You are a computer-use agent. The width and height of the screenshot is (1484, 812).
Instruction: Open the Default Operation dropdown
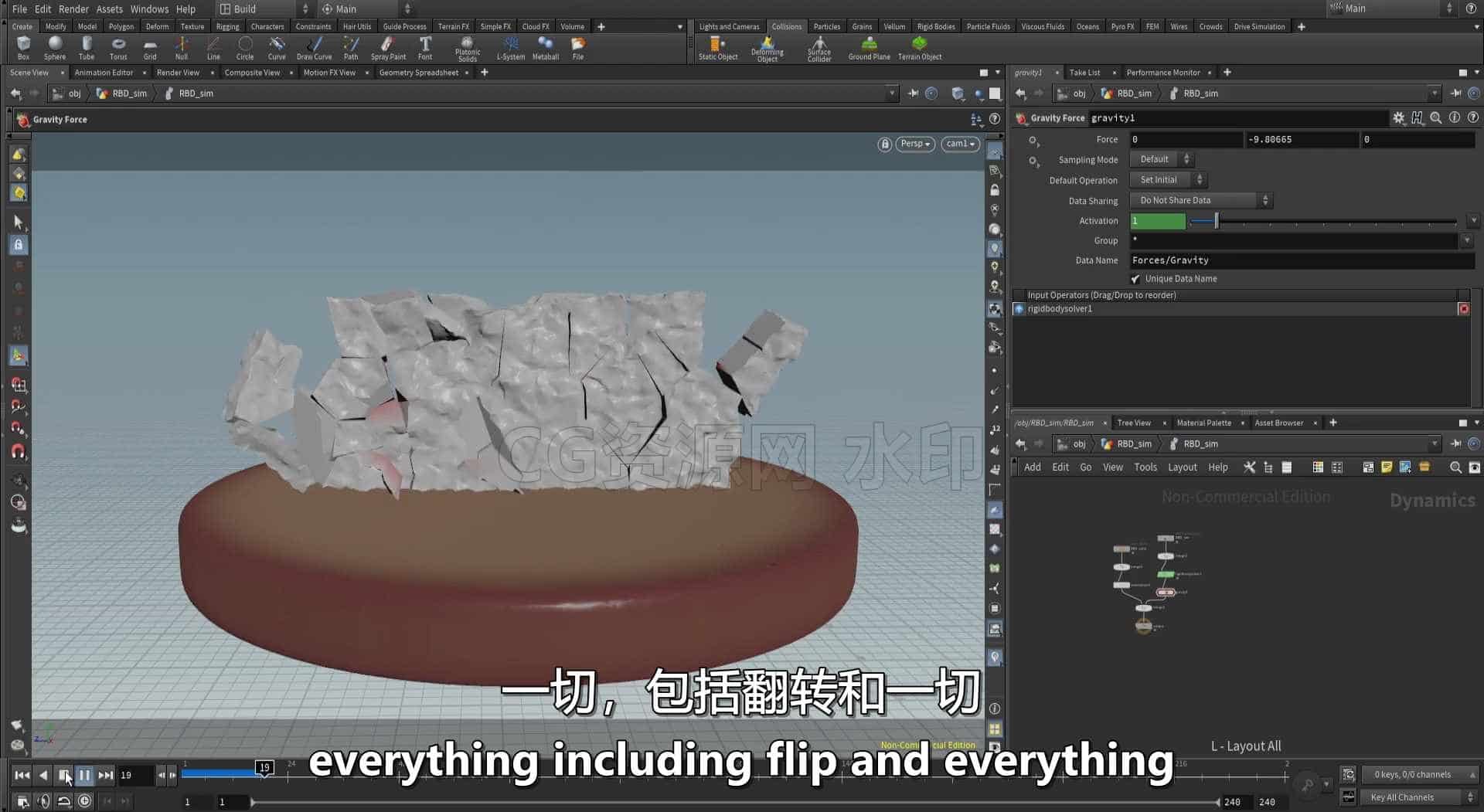point(1168,179)
